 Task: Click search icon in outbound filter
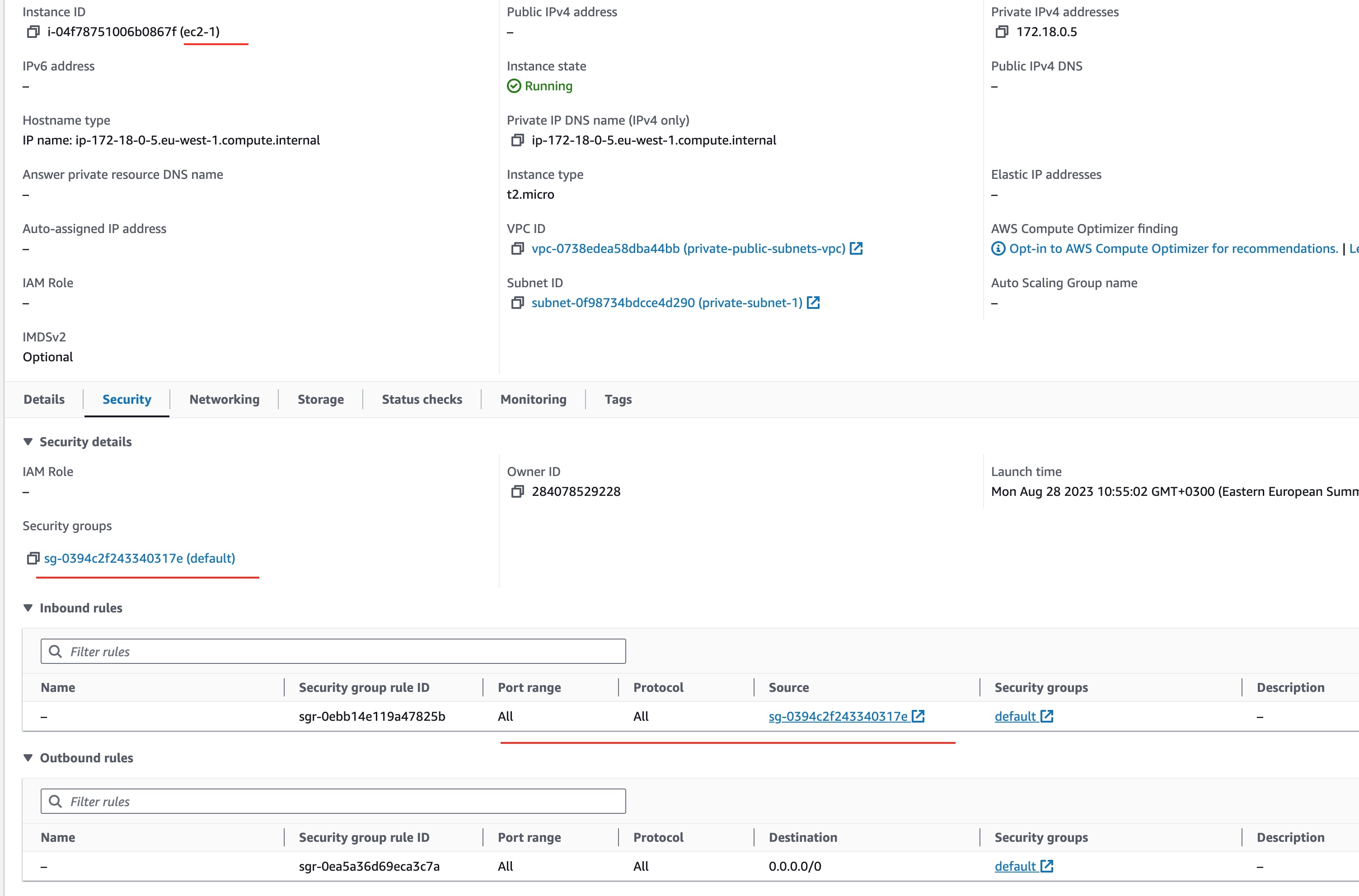56,801
